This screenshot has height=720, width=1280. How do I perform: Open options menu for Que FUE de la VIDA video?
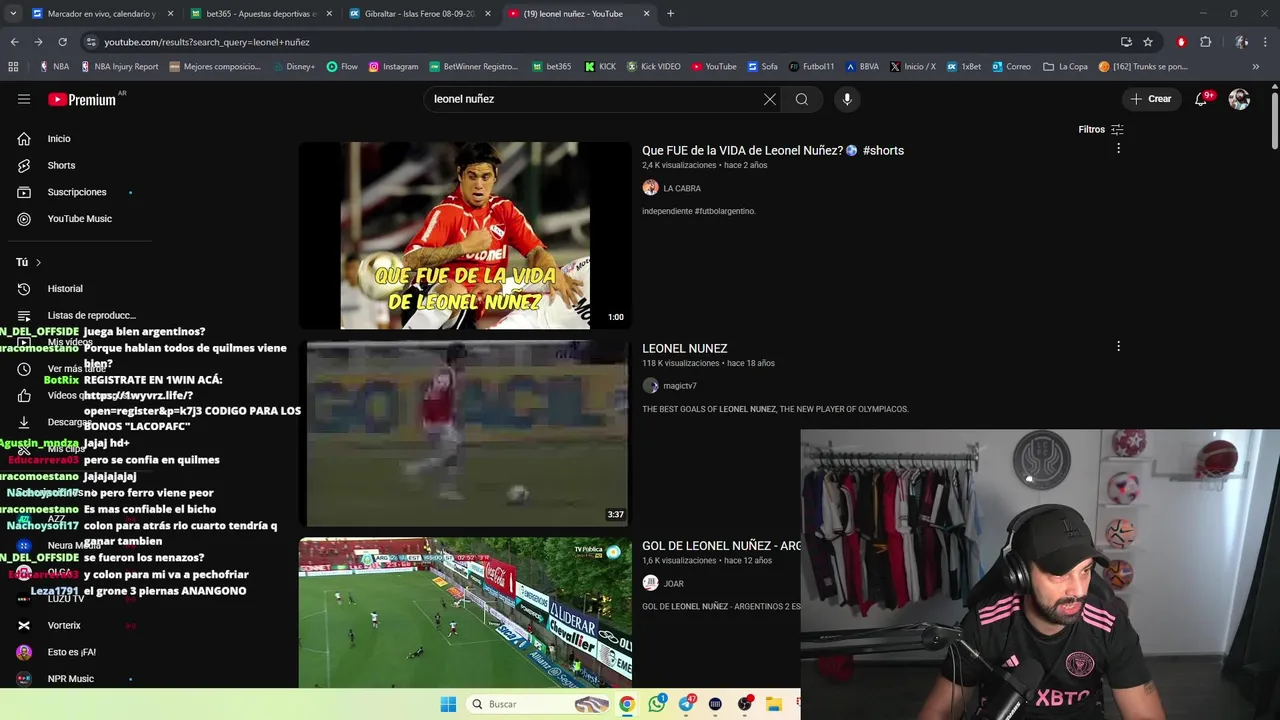pyautogui.click(x=1118, y=148)
